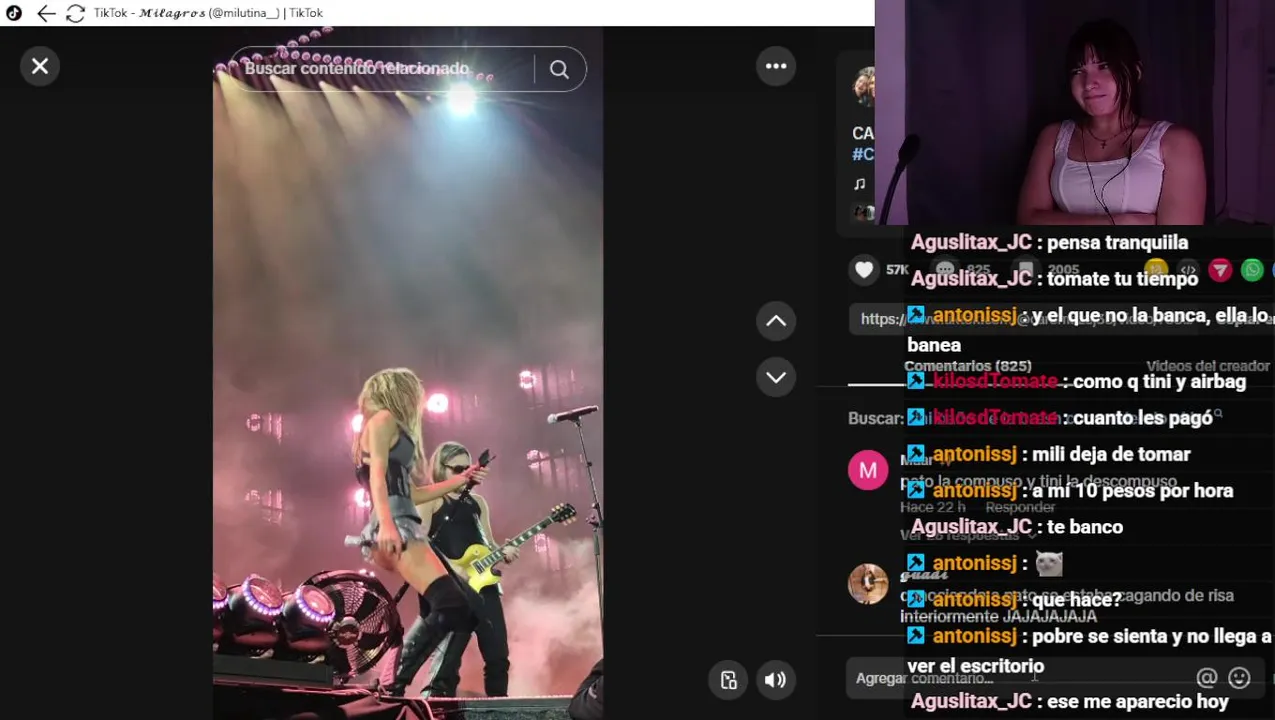1275x720 pixels.
Task: Go to the next video with down chevron
Action: click(x=776, y=377)
